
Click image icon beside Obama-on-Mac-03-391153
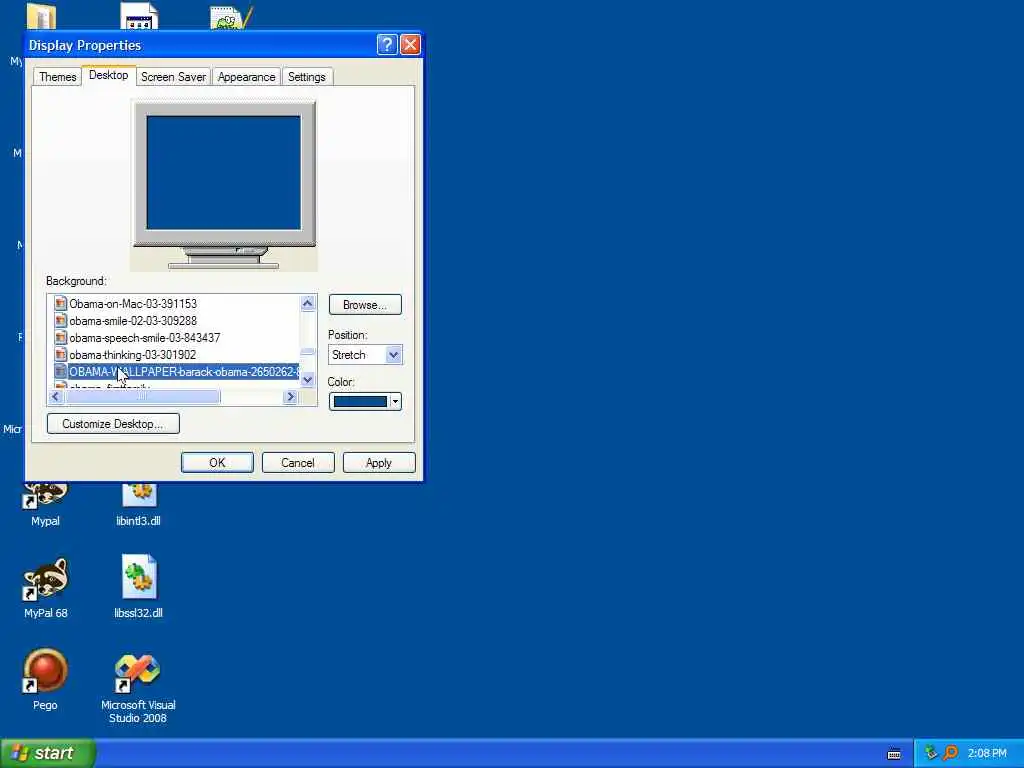pyautogui.click(x=61, y=303)
